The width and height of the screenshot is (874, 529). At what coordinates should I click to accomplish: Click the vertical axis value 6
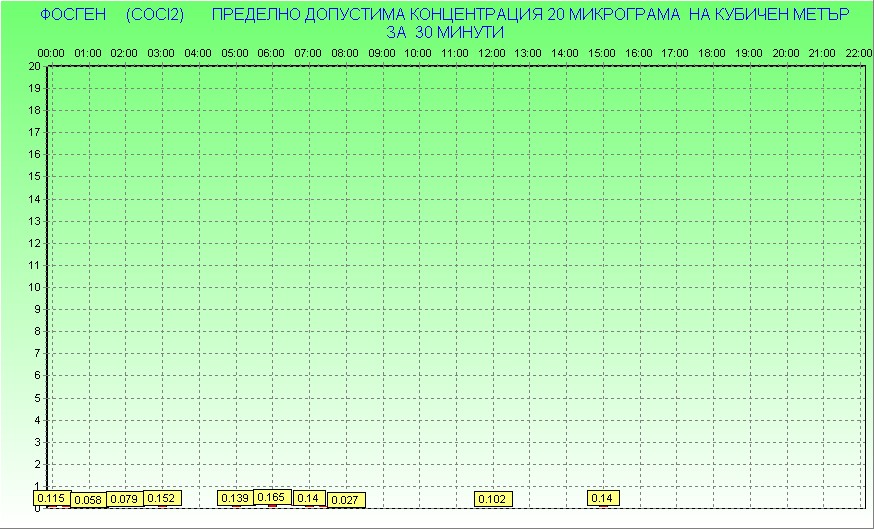37,376
